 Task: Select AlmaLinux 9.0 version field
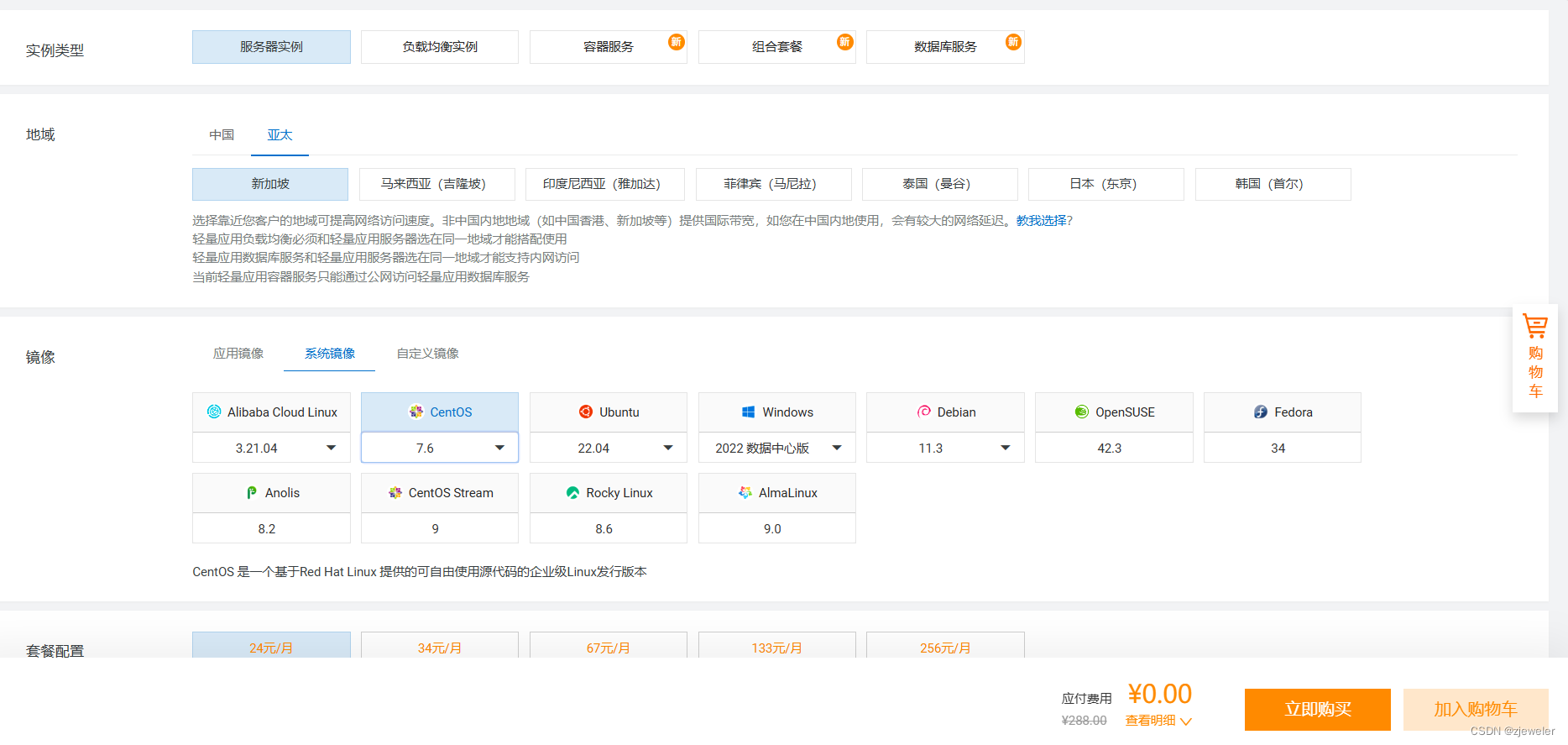(777, 528)
